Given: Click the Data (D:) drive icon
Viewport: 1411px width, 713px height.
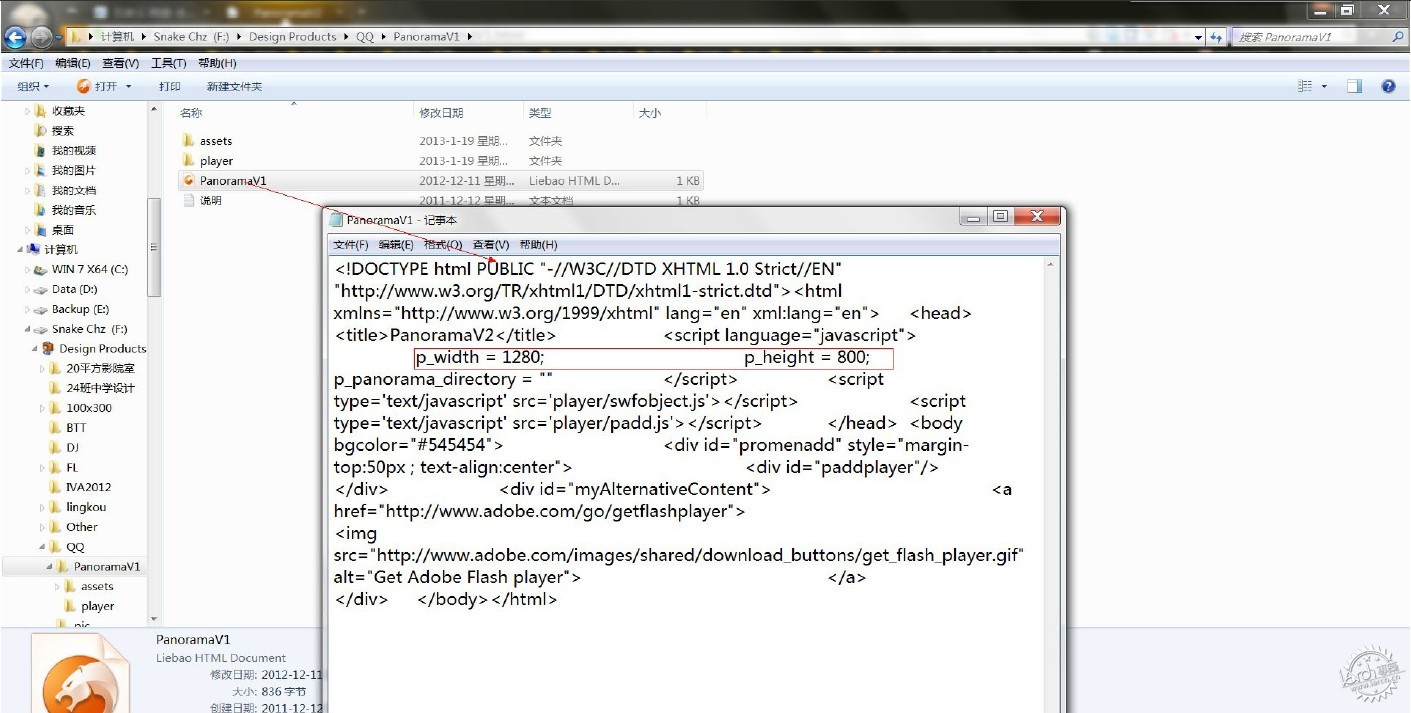Looking at the screenshot, I should pyautogui.click(x=40, y=290).
